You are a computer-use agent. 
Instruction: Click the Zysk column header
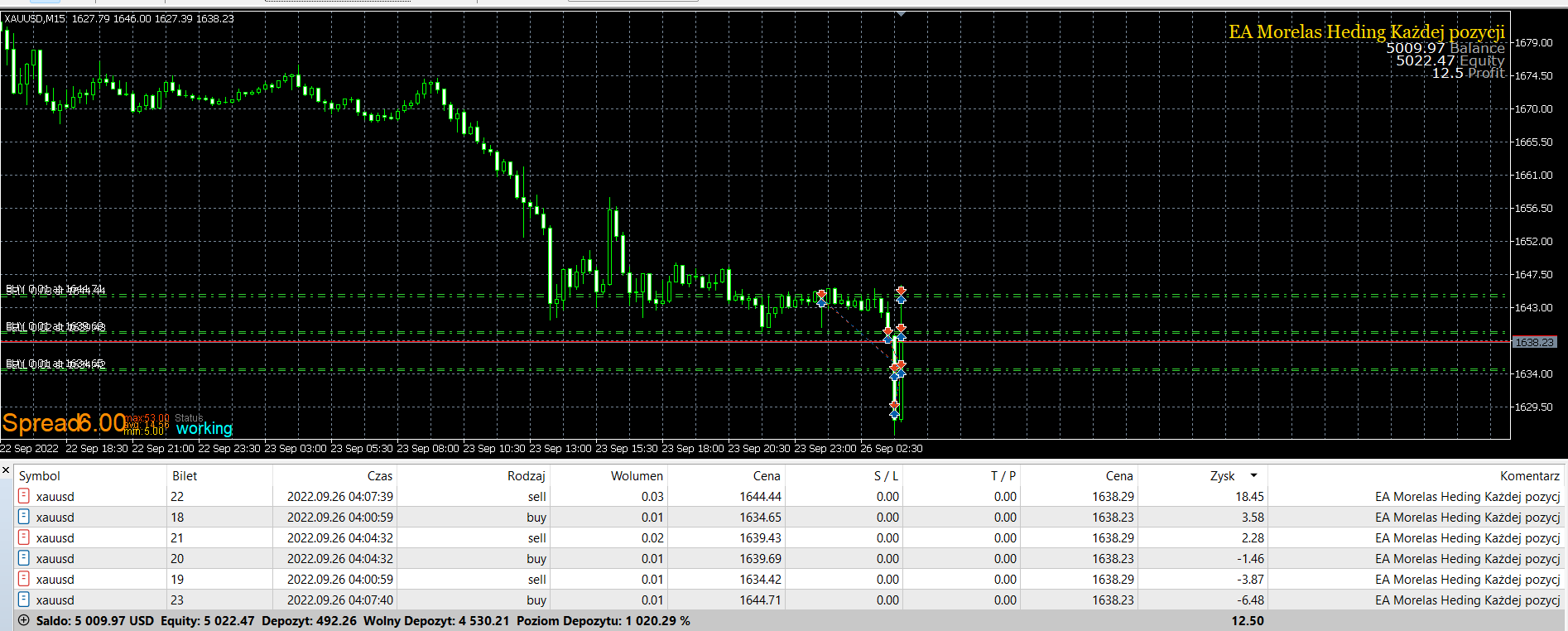click(1222, 475)
